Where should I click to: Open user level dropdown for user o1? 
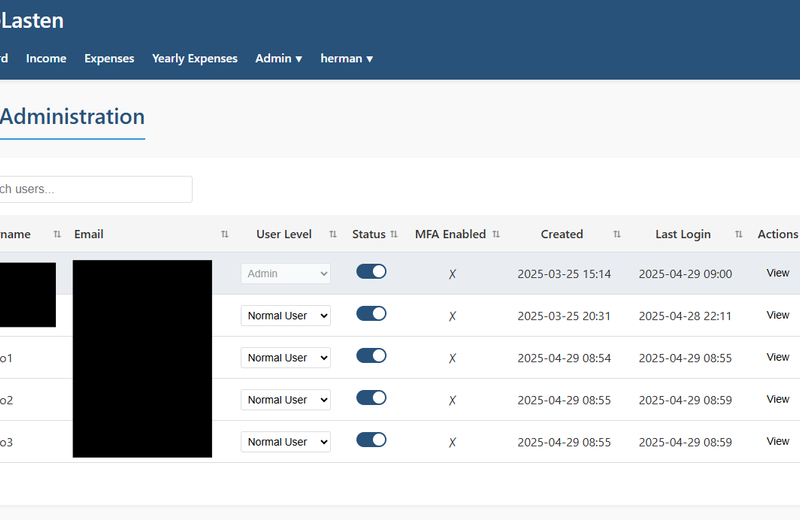(286, 358)
